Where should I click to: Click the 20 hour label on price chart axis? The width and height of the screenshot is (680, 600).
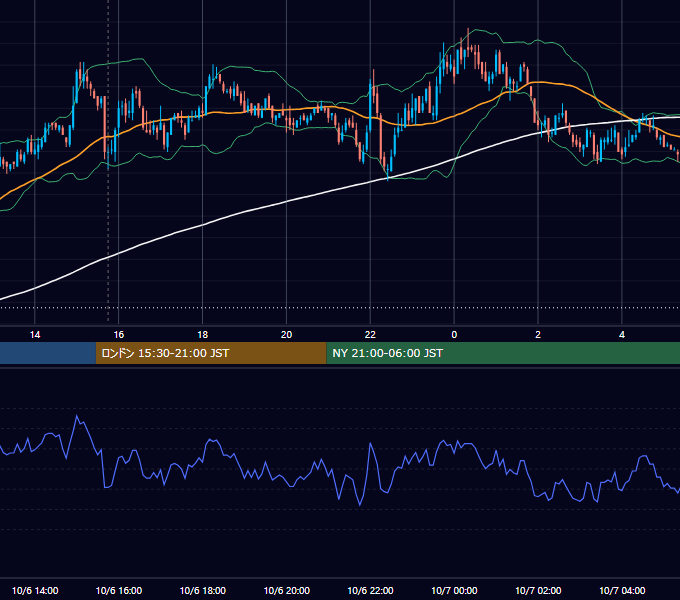(x=286, y=335)
